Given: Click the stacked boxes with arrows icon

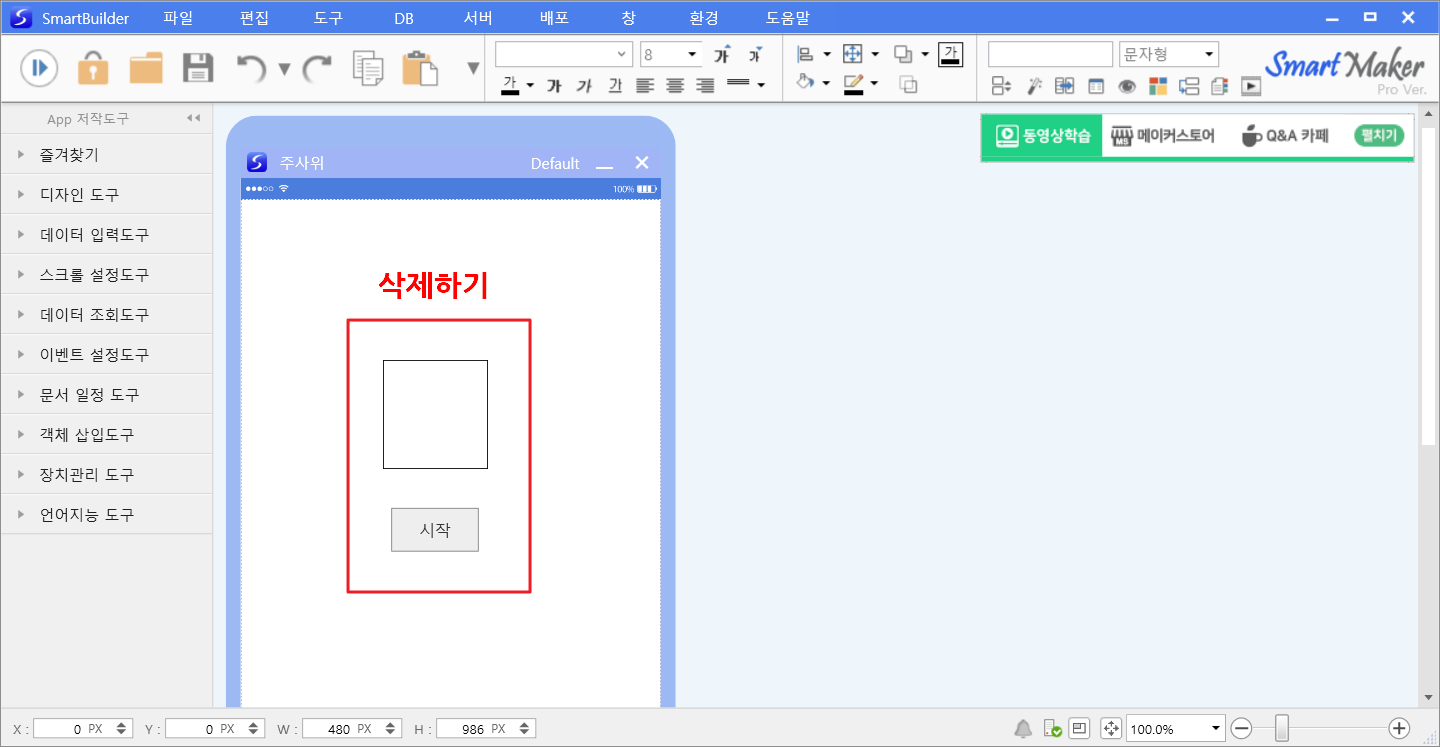Looking at the screenshot, I should [1001, 86].
